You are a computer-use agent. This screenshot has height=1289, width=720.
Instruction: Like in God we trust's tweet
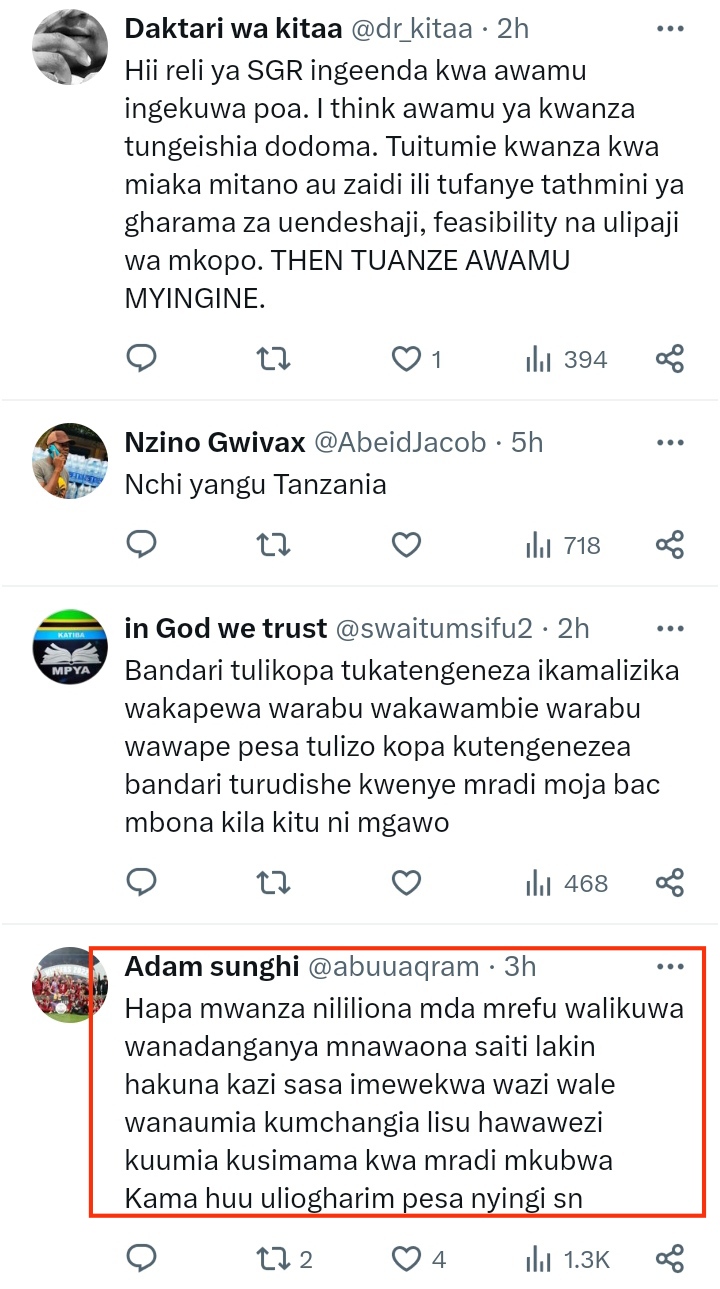point(405,883)
